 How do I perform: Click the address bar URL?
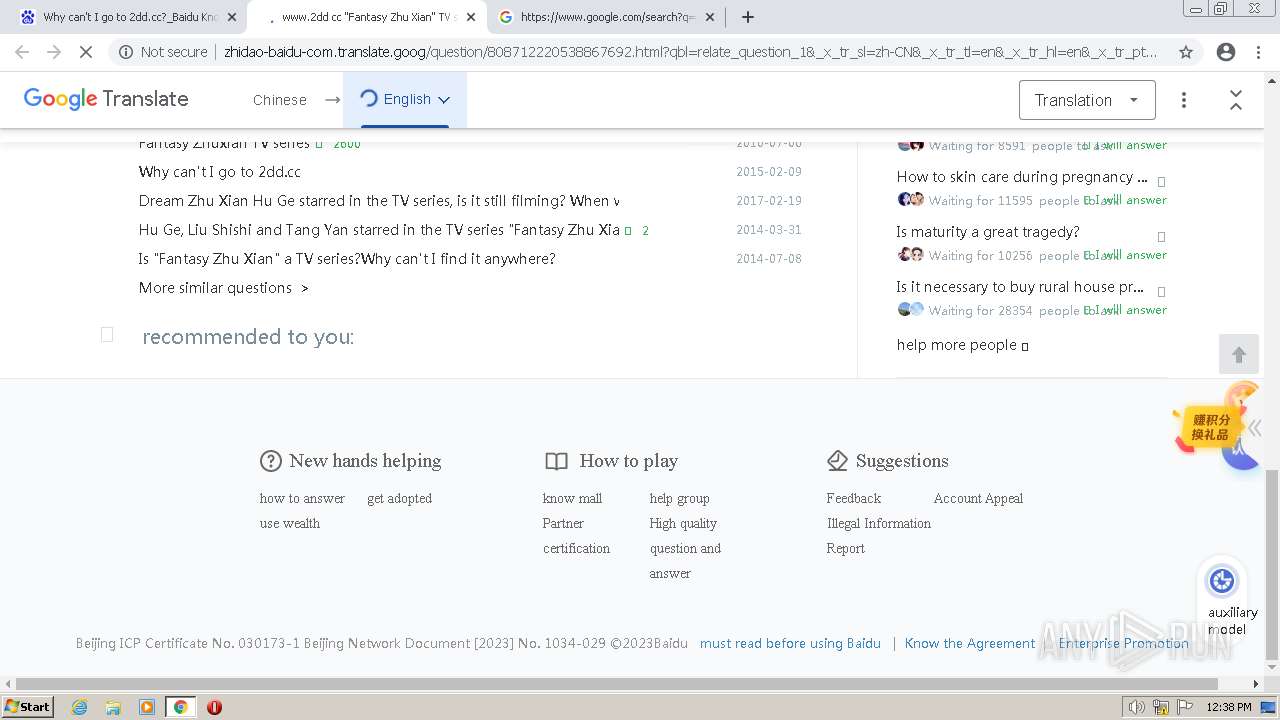click(691, 52)
